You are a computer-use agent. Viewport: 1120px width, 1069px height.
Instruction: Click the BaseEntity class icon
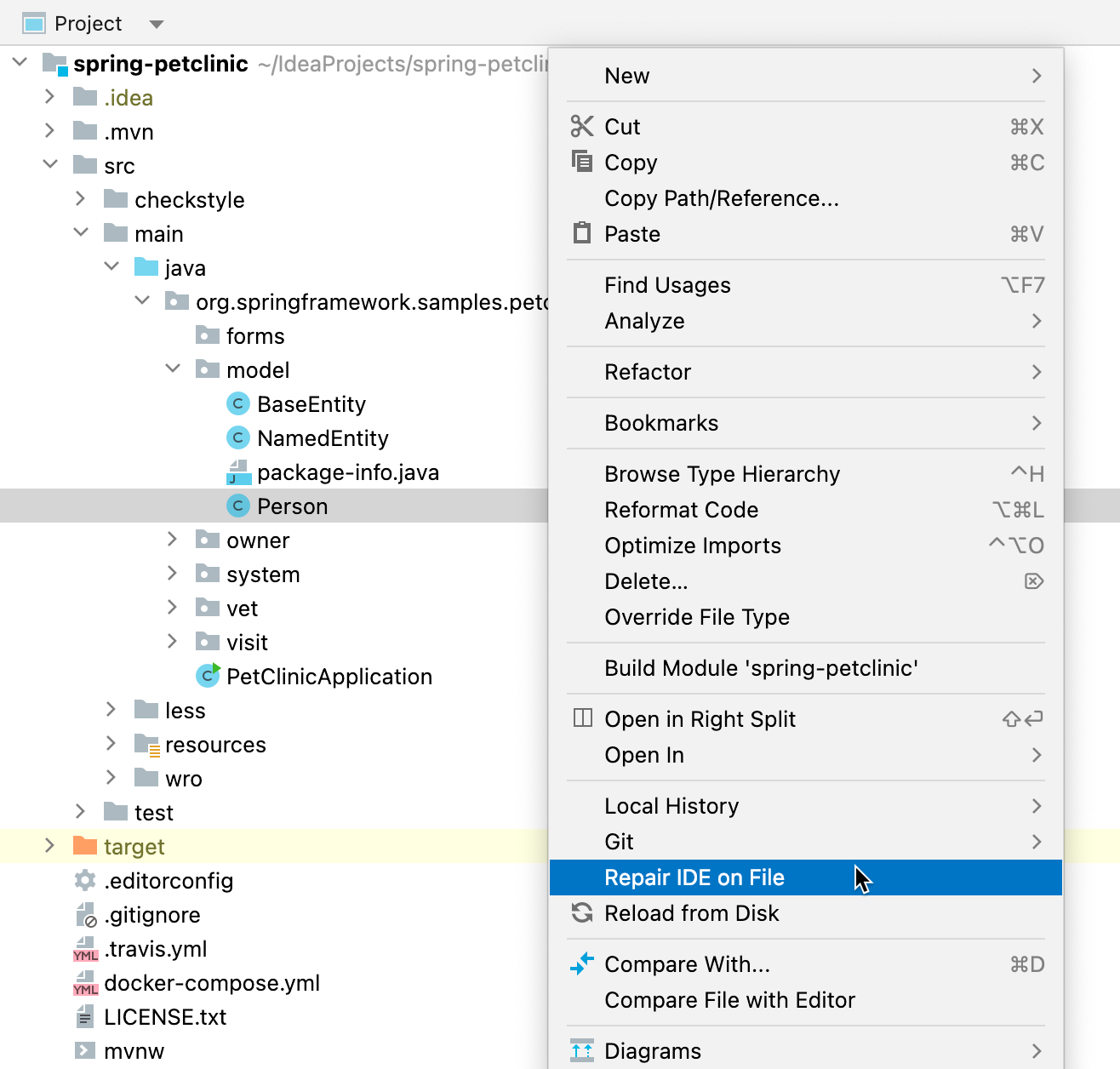[238, 403]
